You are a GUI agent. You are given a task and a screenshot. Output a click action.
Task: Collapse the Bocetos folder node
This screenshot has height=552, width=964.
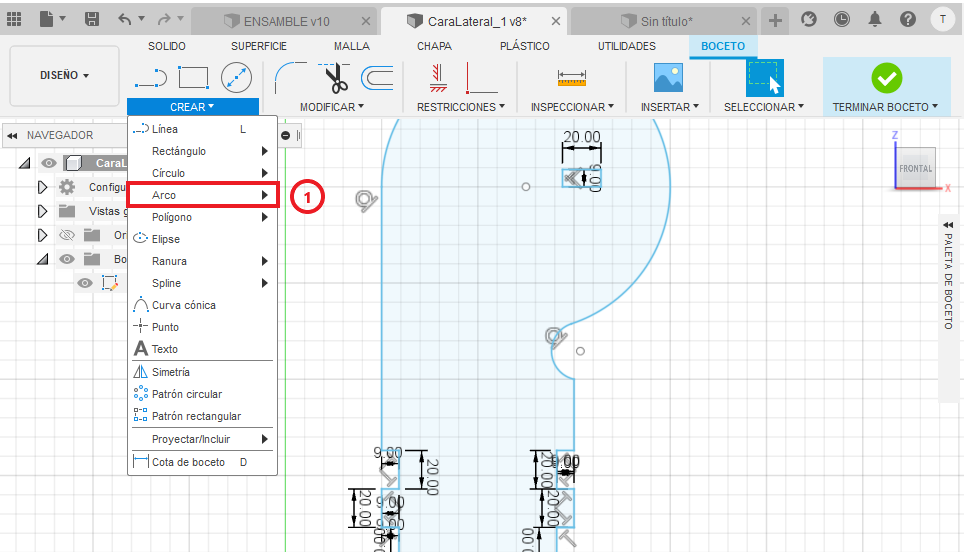42,259
